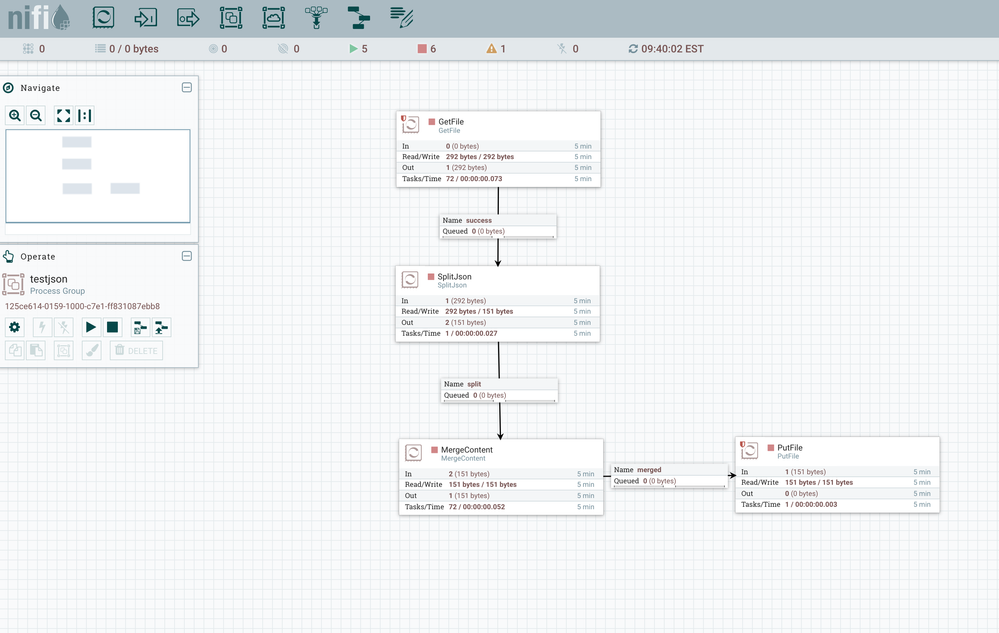Choose the Process Group toolbar icon
999x633 pixels.
coord(231,17)
